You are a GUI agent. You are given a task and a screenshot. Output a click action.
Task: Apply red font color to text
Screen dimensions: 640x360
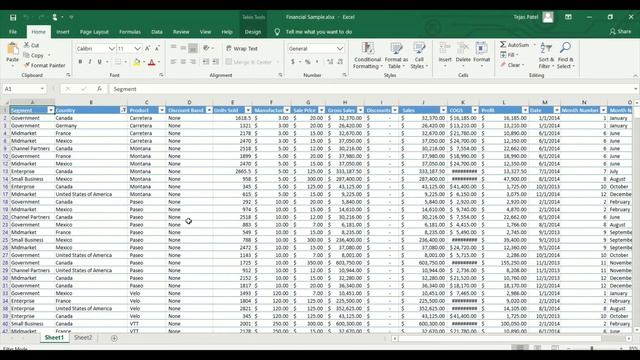[x=152, y=62]
